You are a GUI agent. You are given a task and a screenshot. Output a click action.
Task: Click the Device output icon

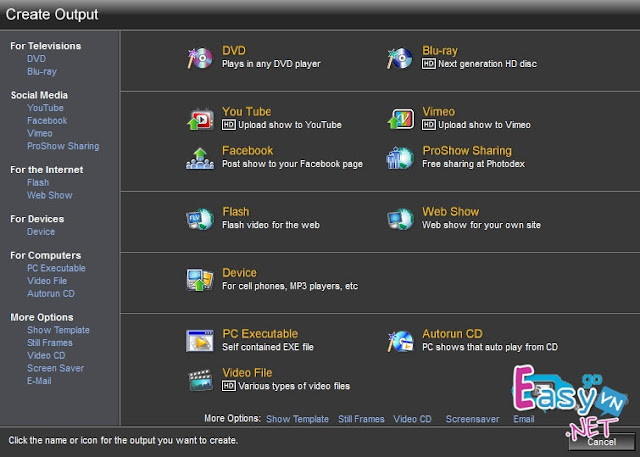click(200, 280)
